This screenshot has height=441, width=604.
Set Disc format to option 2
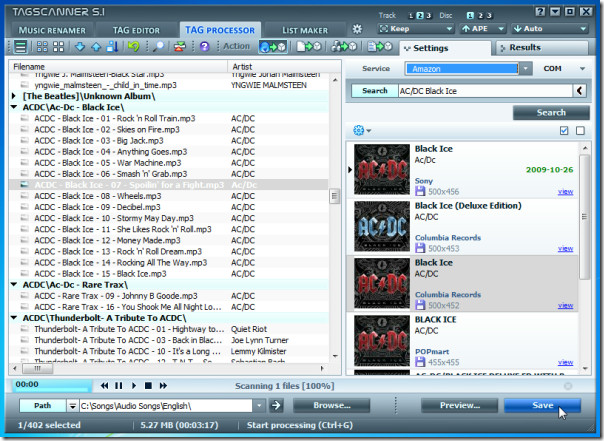[x=480, y=16]
